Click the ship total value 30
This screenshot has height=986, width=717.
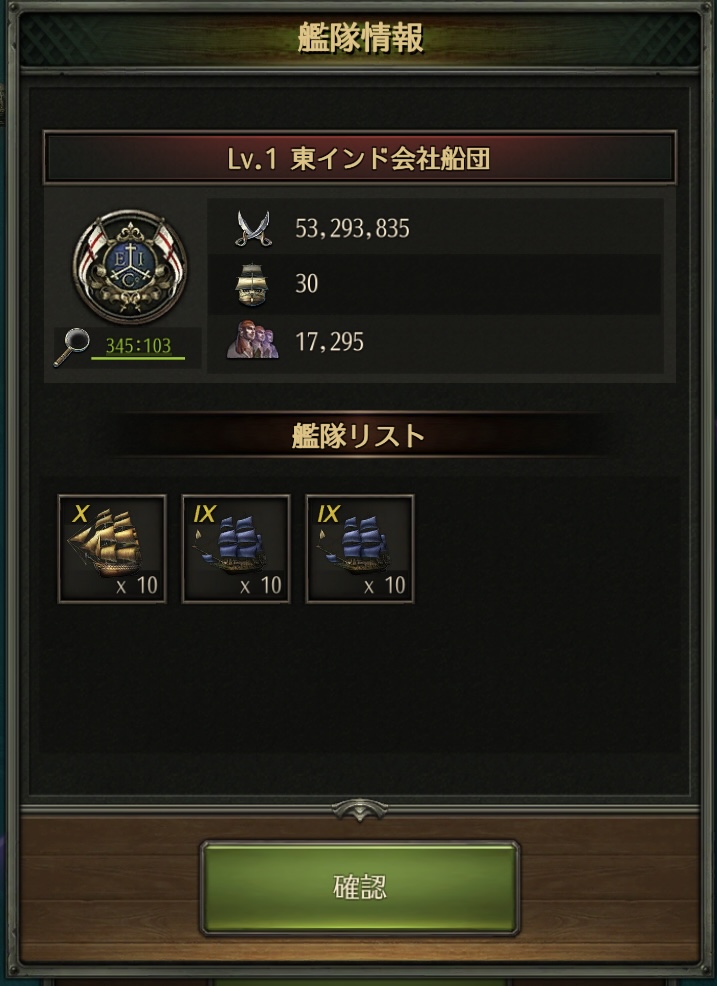[306, 284]
